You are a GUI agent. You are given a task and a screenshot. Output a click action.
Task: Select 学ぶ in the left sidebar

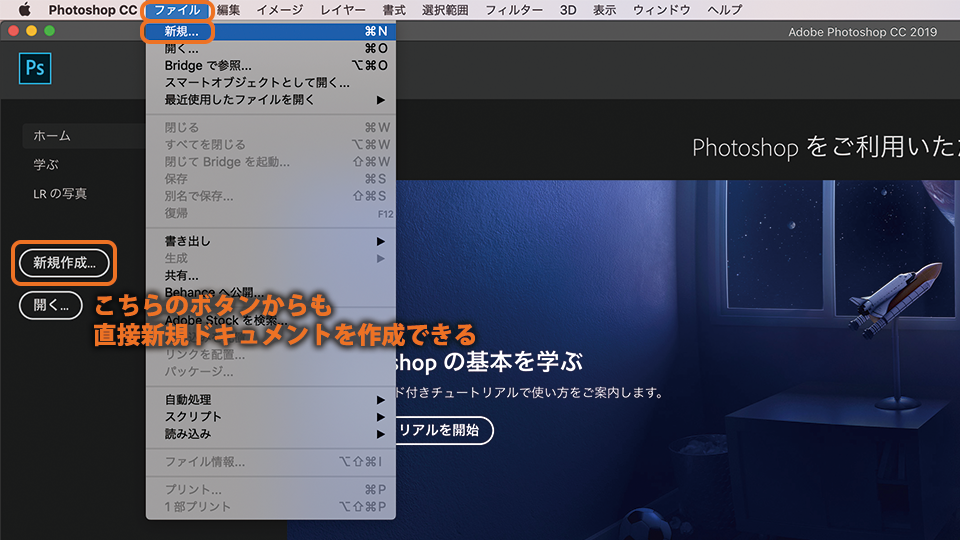click(46, 165)
